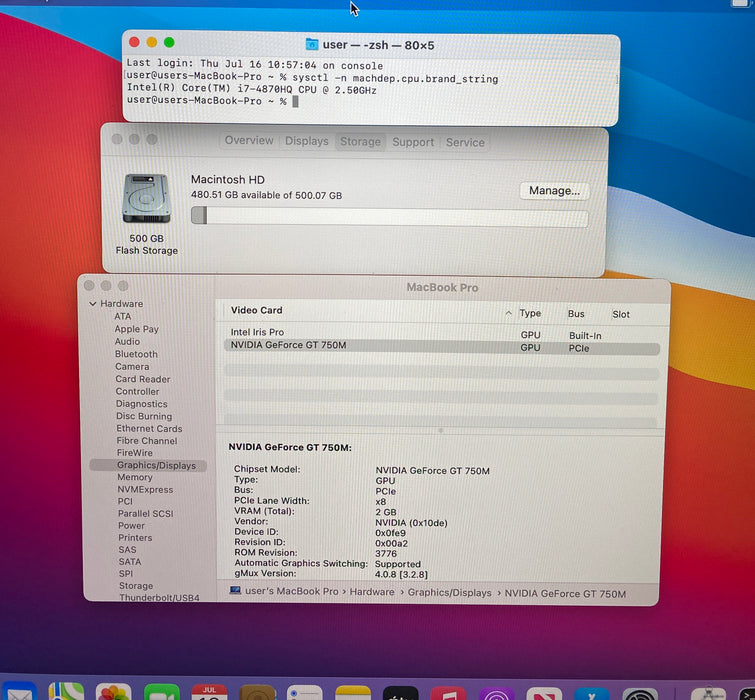Image resolution: width=755 pixels, height=700 pixels.
Task: Select Power in the sidebar
Action: click(x=131, y=525)
